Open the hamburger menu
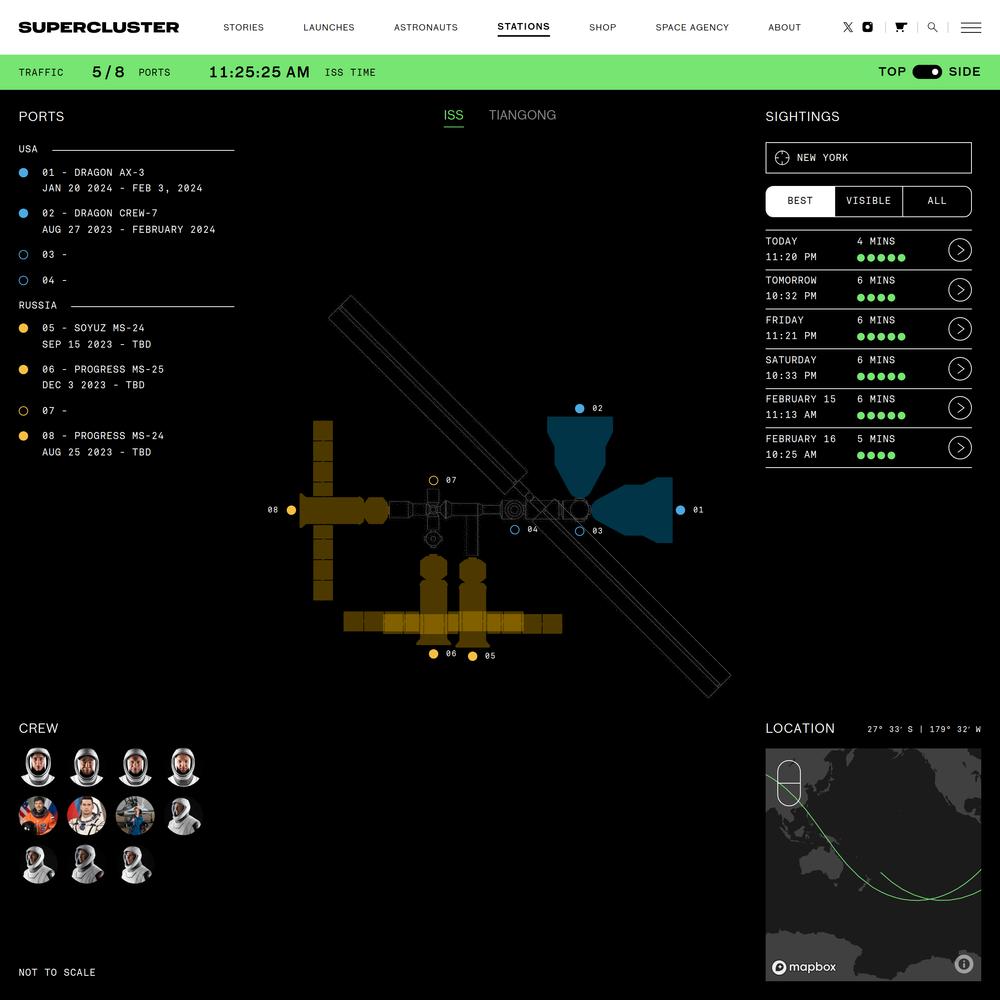The image size is (1000, 1000). (971, 27)
